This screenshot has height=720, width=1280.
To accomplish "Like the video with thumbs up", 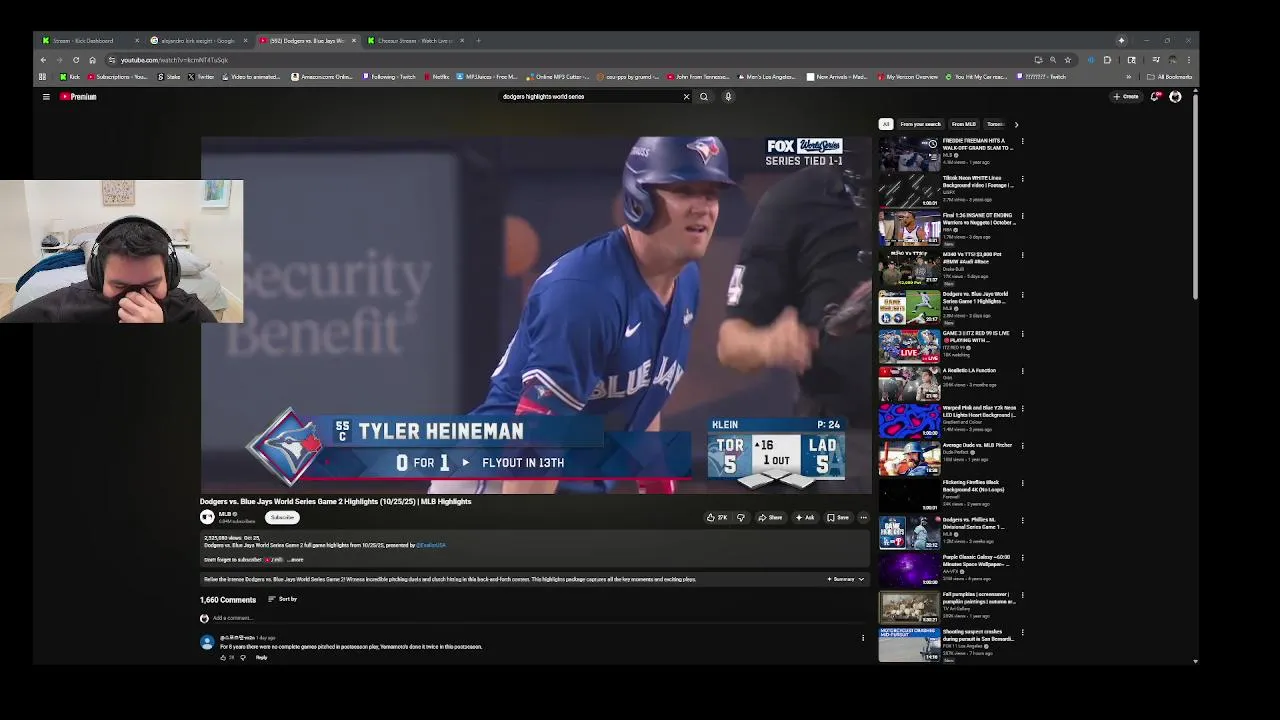I will point(717,518).
